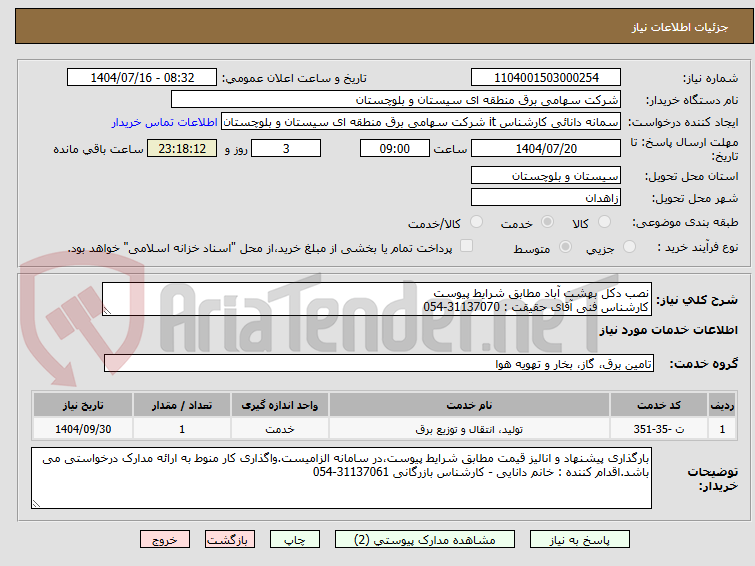This screenshot has width=755, height=566.
Task: Click the deadline date field 1404/07/20
Action: [546, 148]
